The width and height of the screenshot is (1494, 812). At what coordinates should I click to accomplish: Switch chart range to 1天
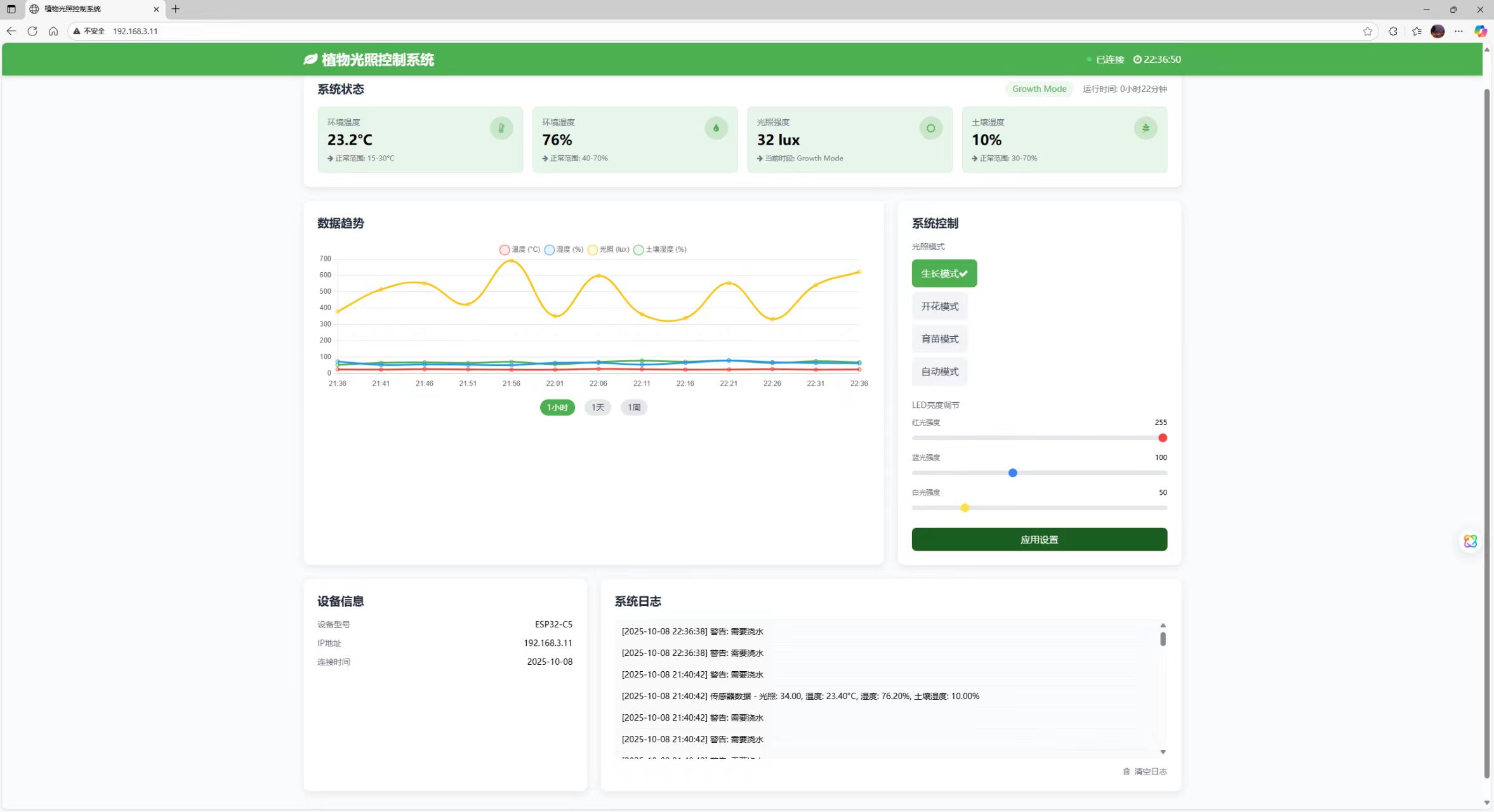(597, 407)
